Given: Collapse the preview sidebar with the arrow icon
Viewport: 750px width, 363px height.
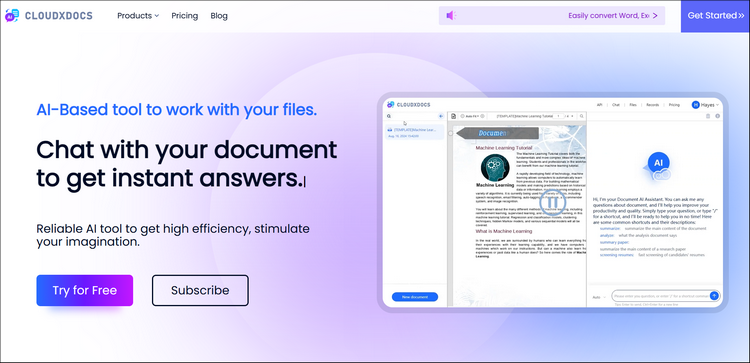Looking at the screenshot, I should click(x=441, y=116).
